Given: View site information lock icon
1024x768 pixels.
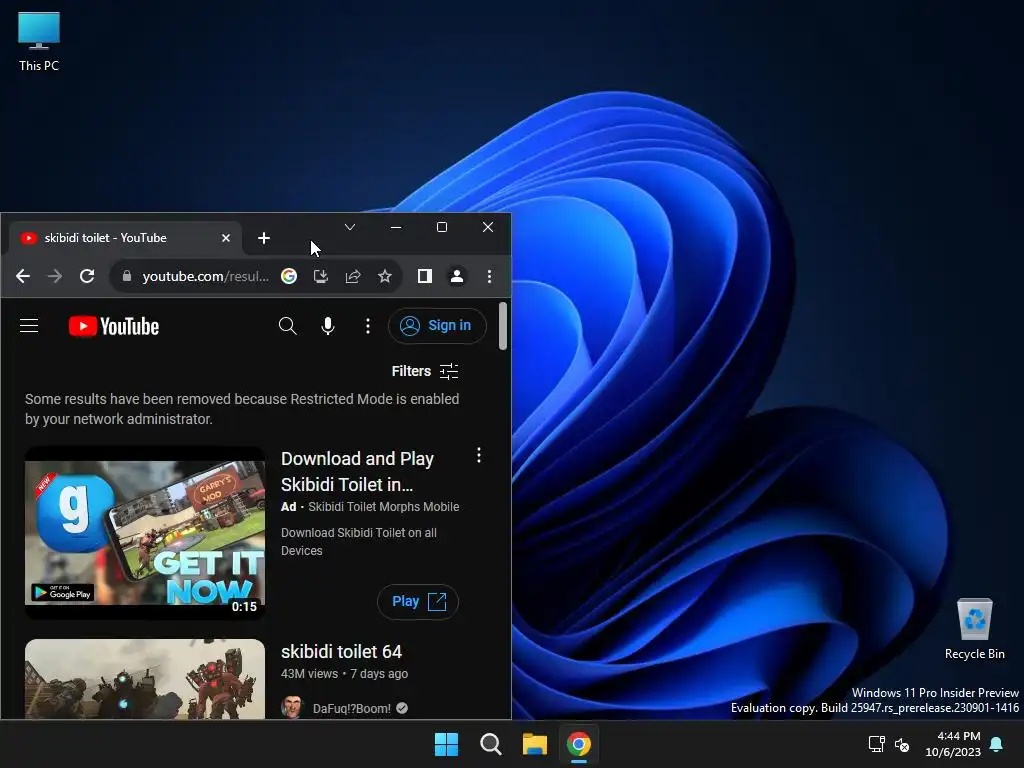Looking at the screenshot, I should [x=127, y=276].
